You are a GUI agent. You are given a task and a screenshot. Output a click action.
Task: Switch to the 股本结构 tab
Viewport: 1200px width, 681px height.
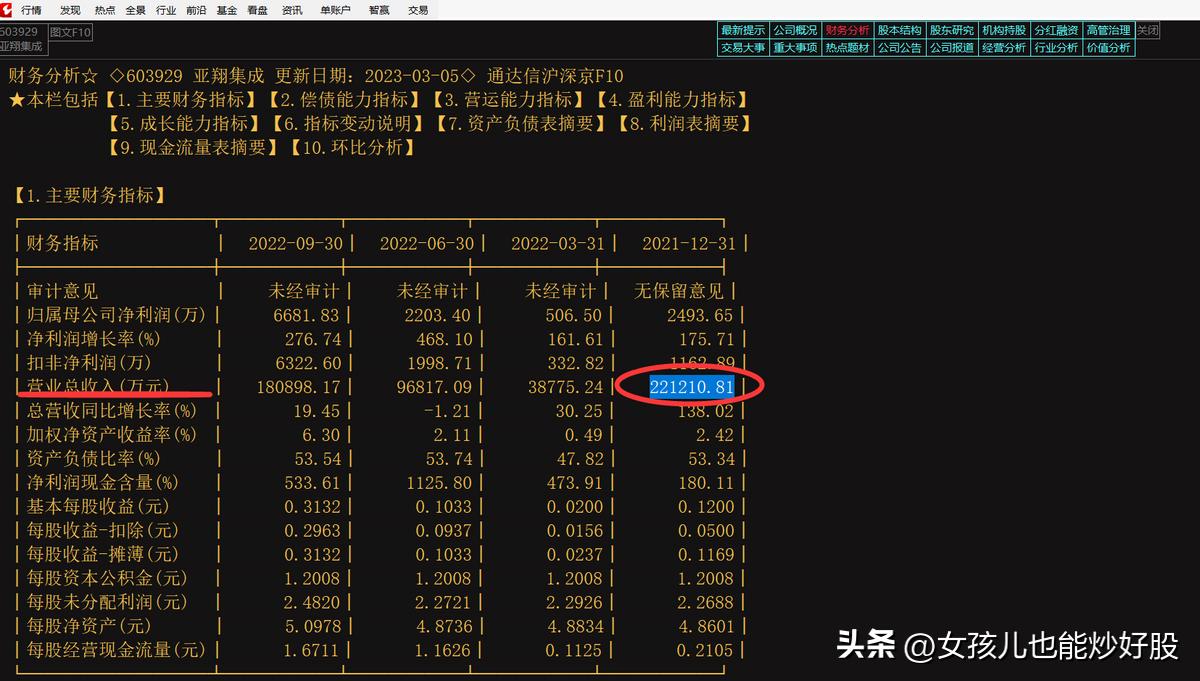899,31
